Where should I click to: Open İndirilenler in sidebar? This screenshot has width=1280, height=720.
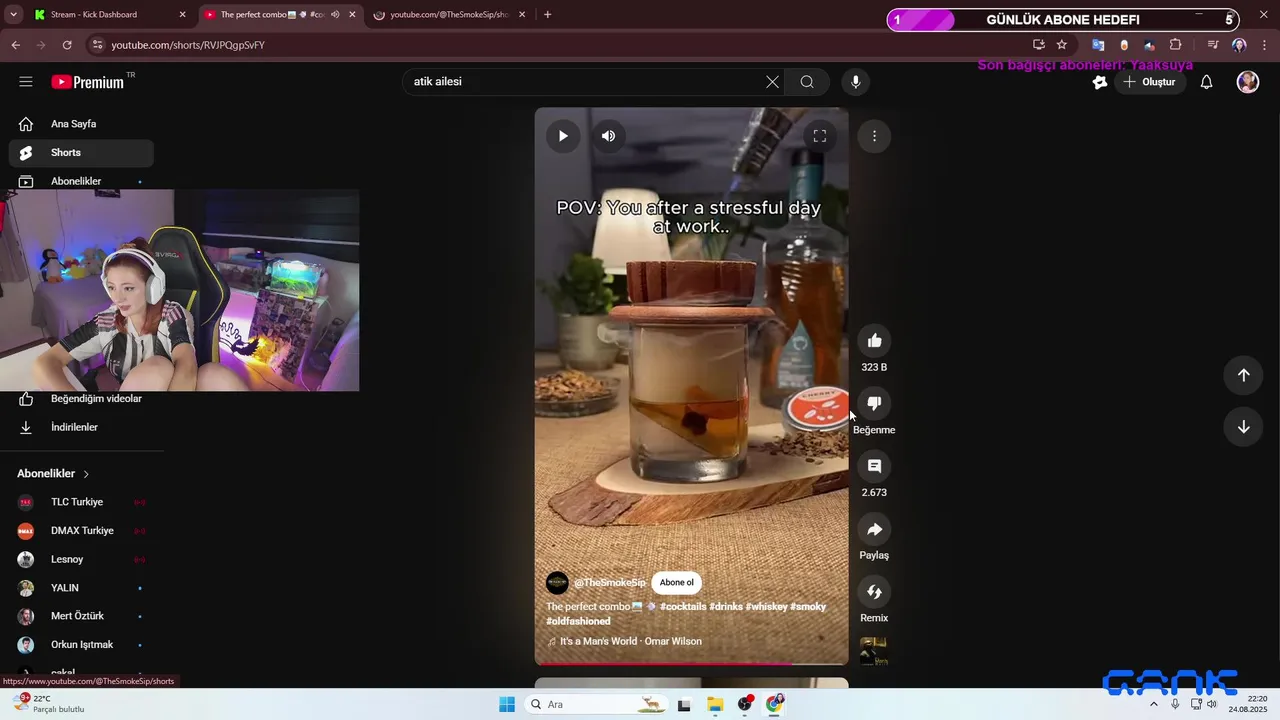(x=81, y=427)
